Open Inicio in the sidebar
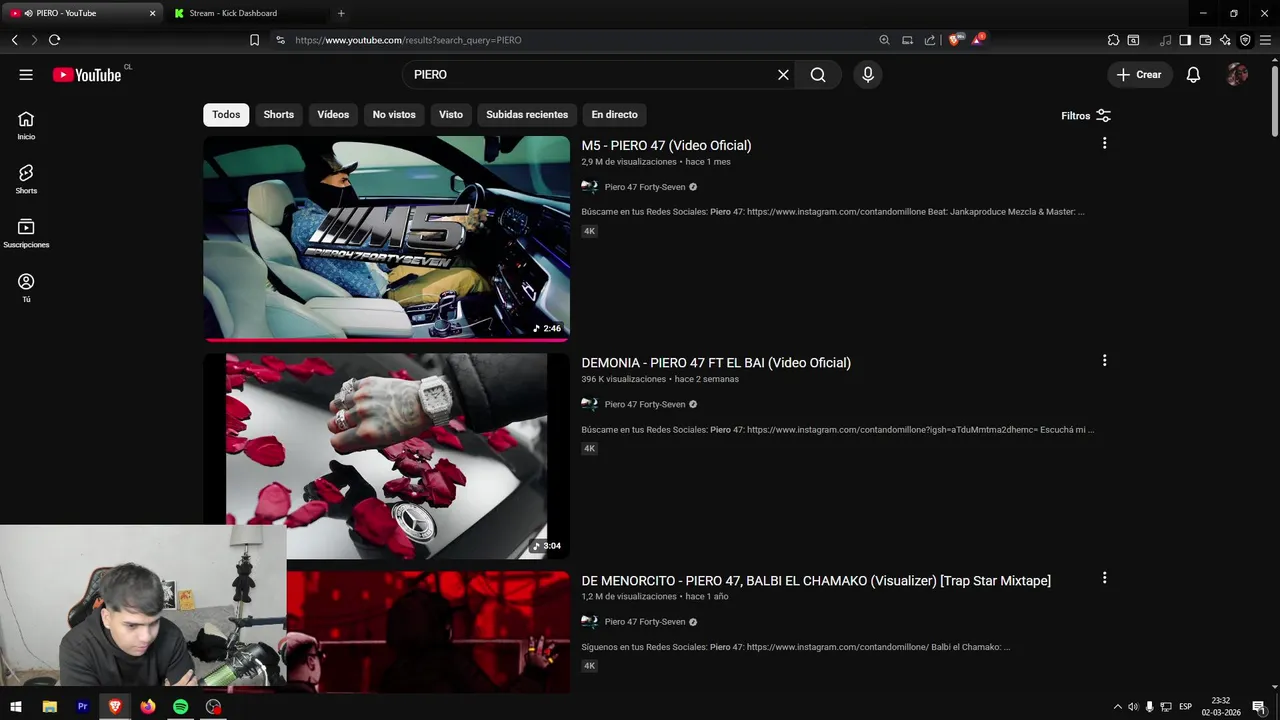 click(26, 125)
